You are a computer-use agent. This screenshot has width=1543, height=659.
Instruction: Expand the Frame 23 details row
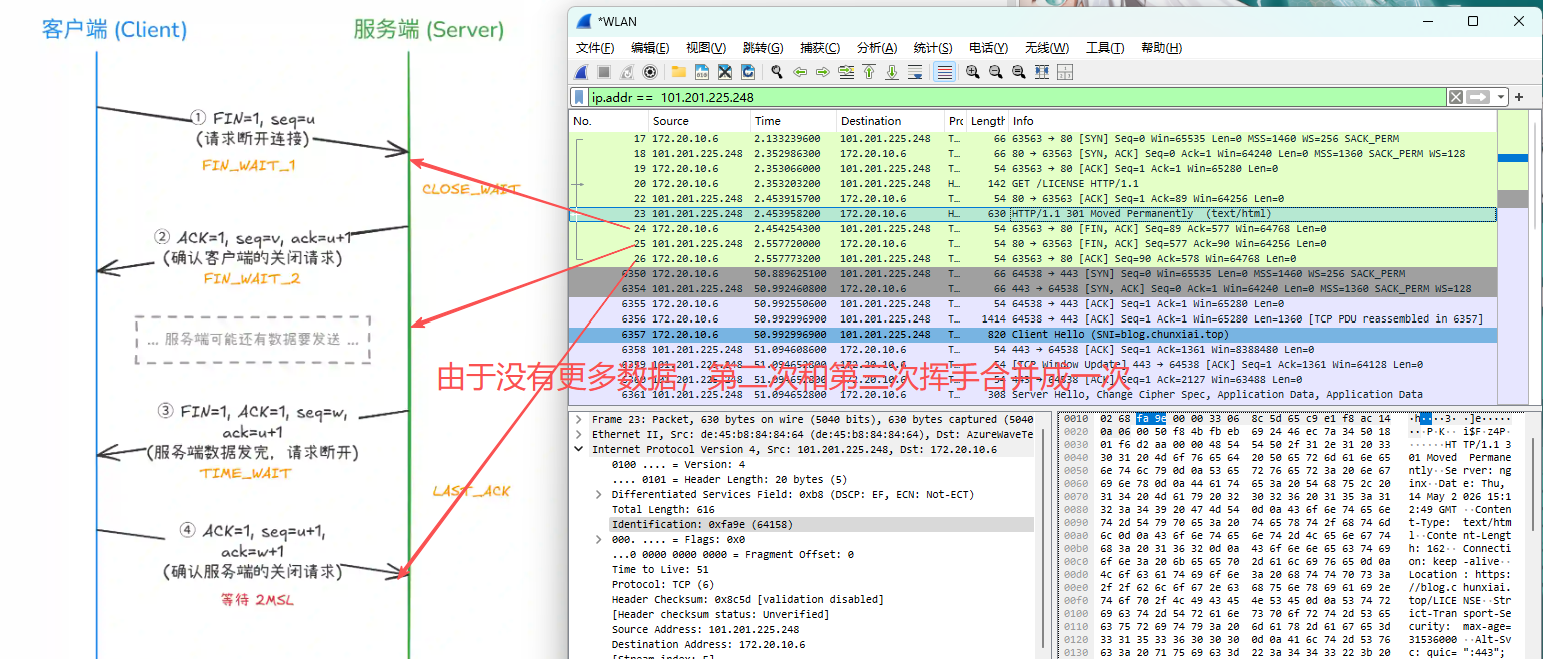coord(578,420)
